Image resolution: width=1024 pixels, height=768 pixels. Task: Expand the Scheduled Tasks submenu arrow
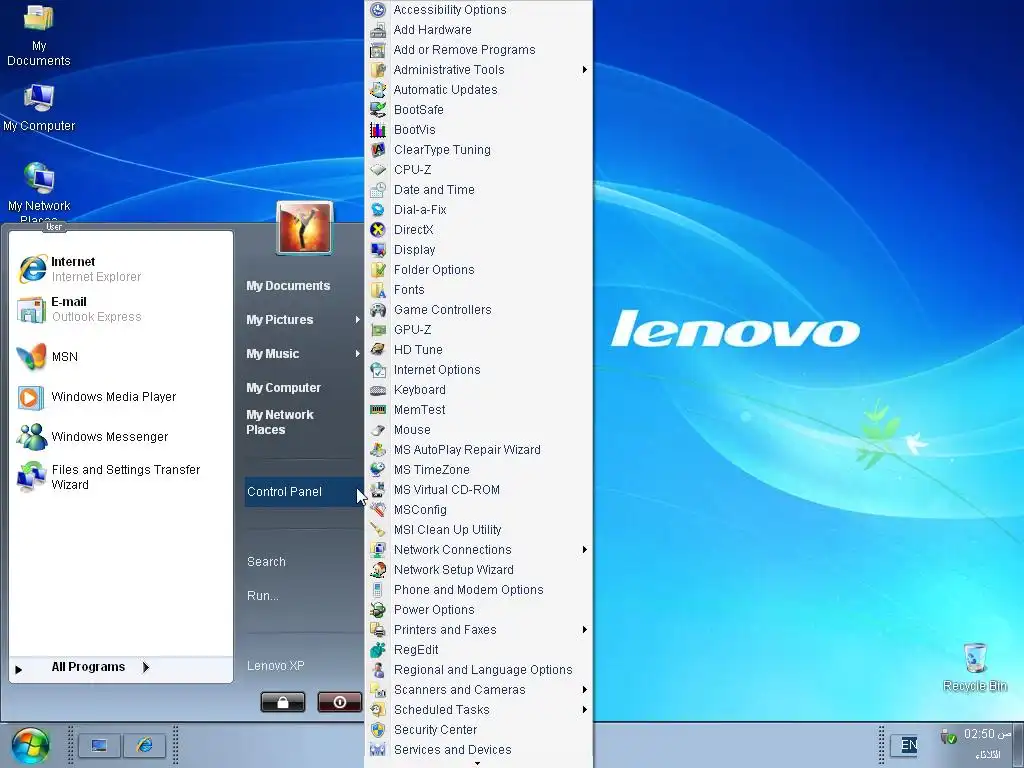584,710
